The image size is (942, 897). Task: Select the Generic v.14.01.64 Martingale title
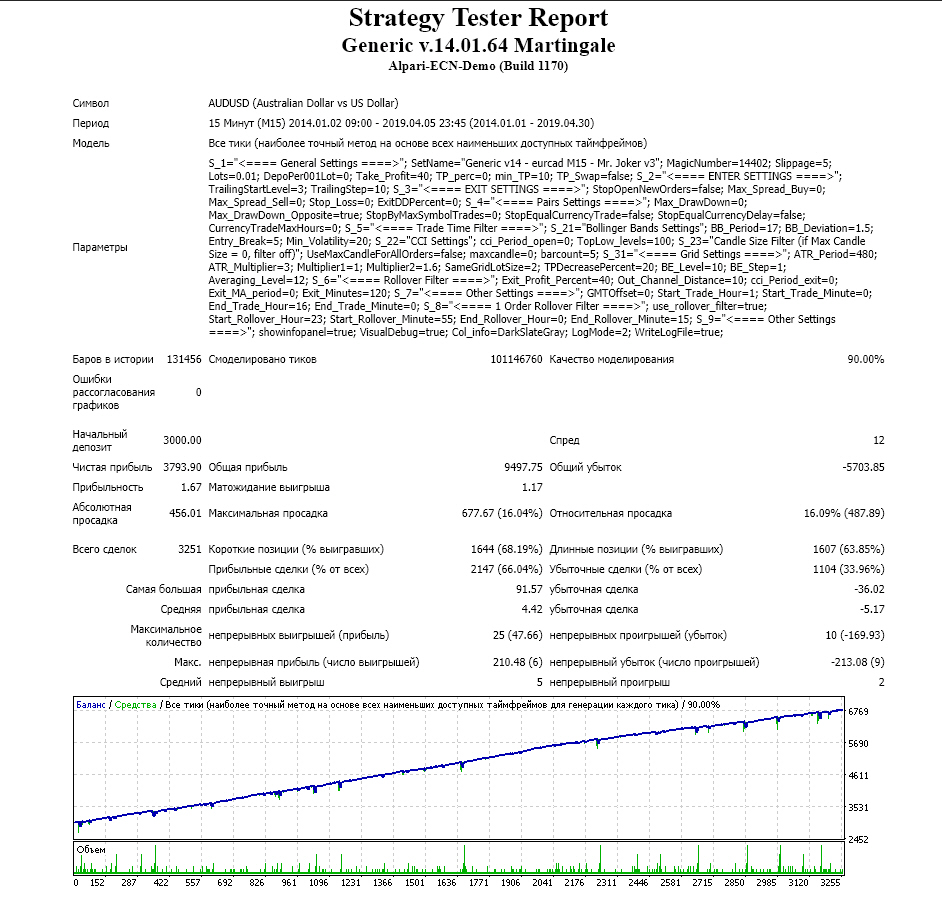478,46
